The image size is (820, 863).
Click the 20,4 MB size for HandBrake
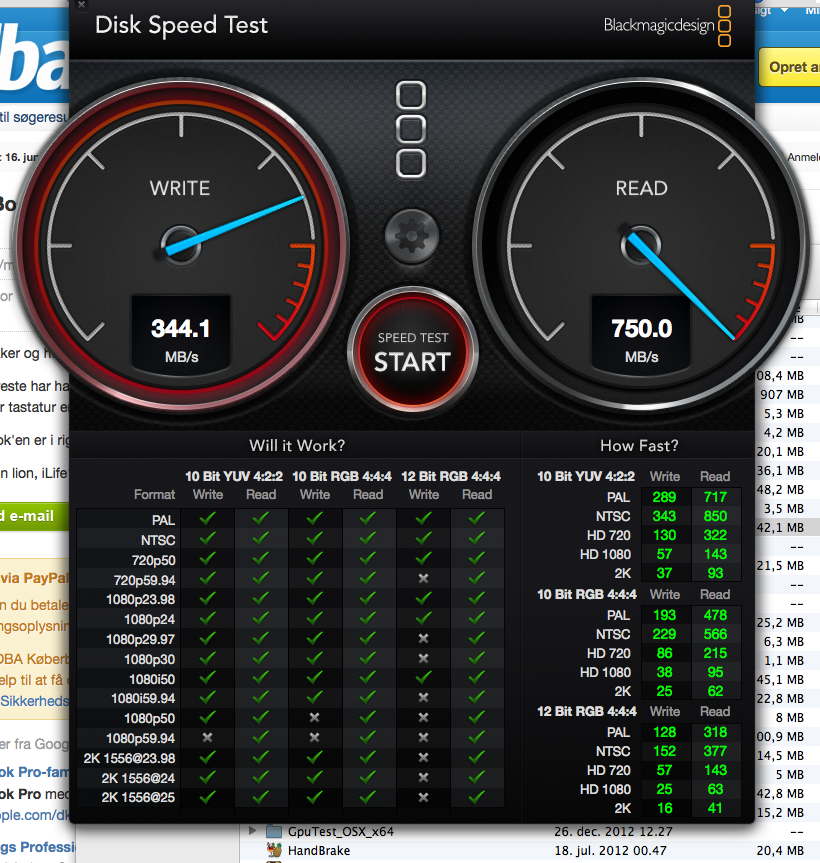(780, 851)
